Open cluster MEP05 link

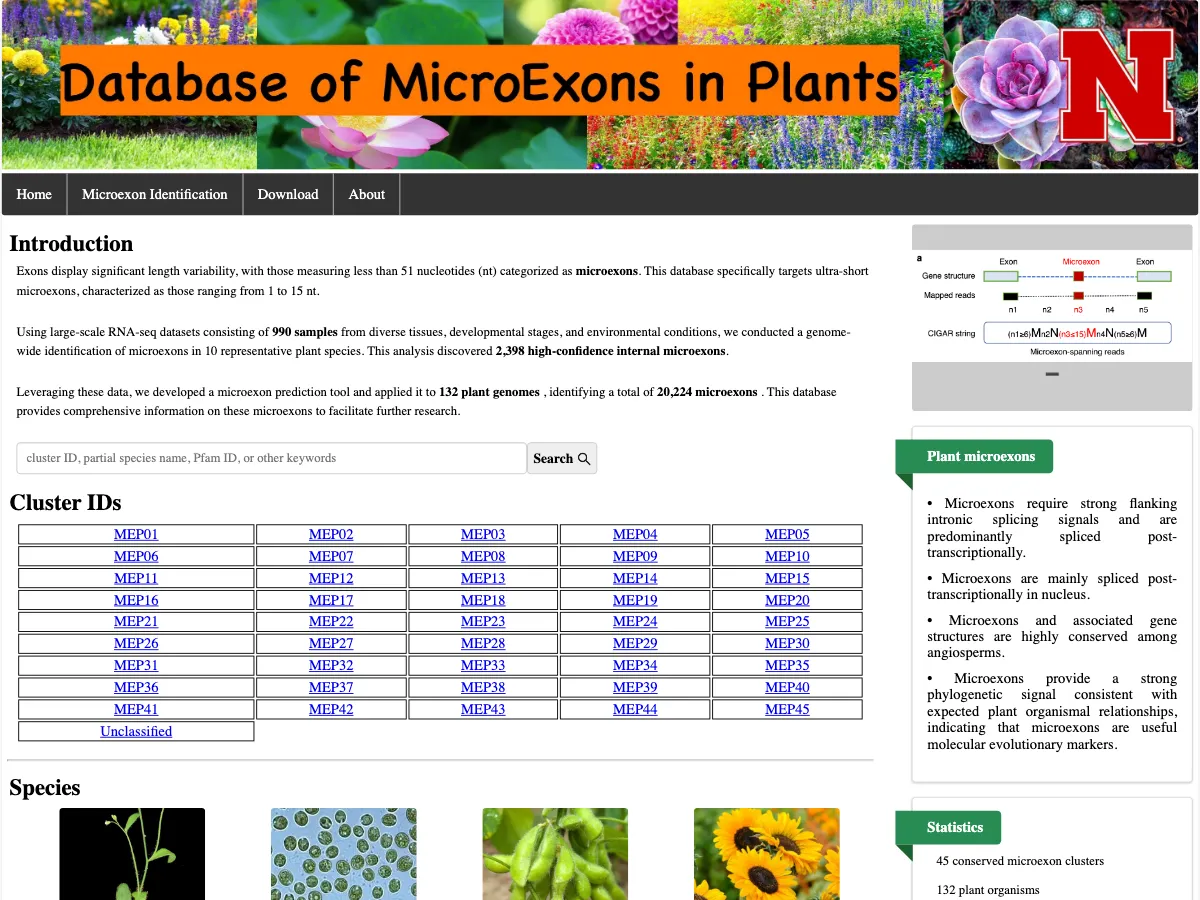787,534
